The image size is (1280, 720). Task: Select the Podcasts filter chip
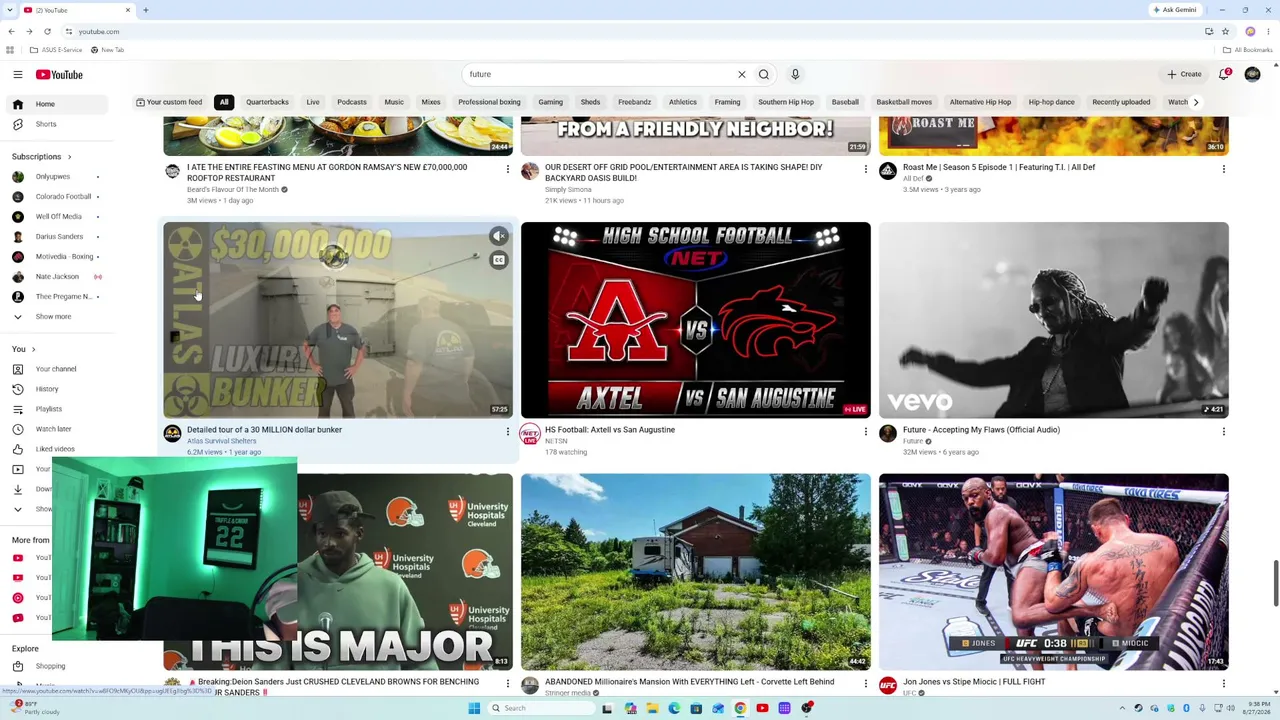[352, 102]
